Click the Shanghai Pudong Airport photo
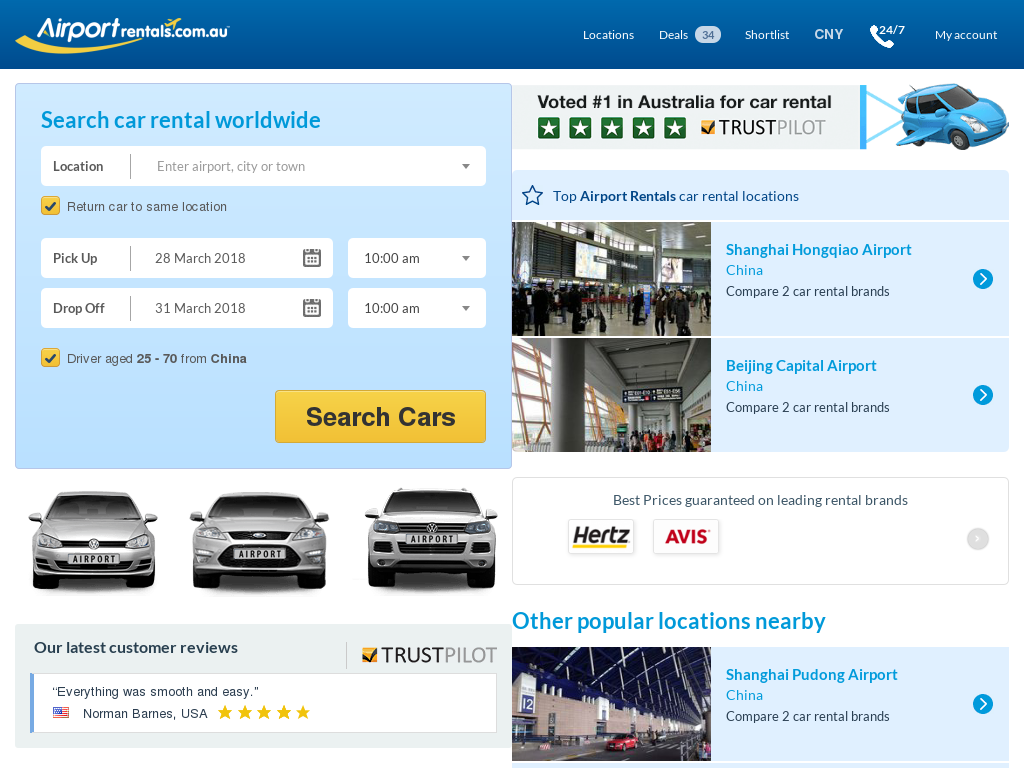The image size is (1024, 768). 611,703
